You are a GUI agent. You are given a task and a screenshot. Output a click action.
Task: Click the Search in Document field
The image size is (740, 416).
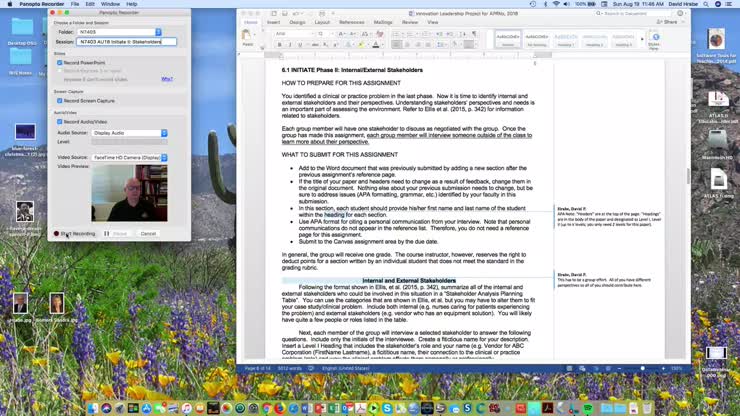pos(634,14)
